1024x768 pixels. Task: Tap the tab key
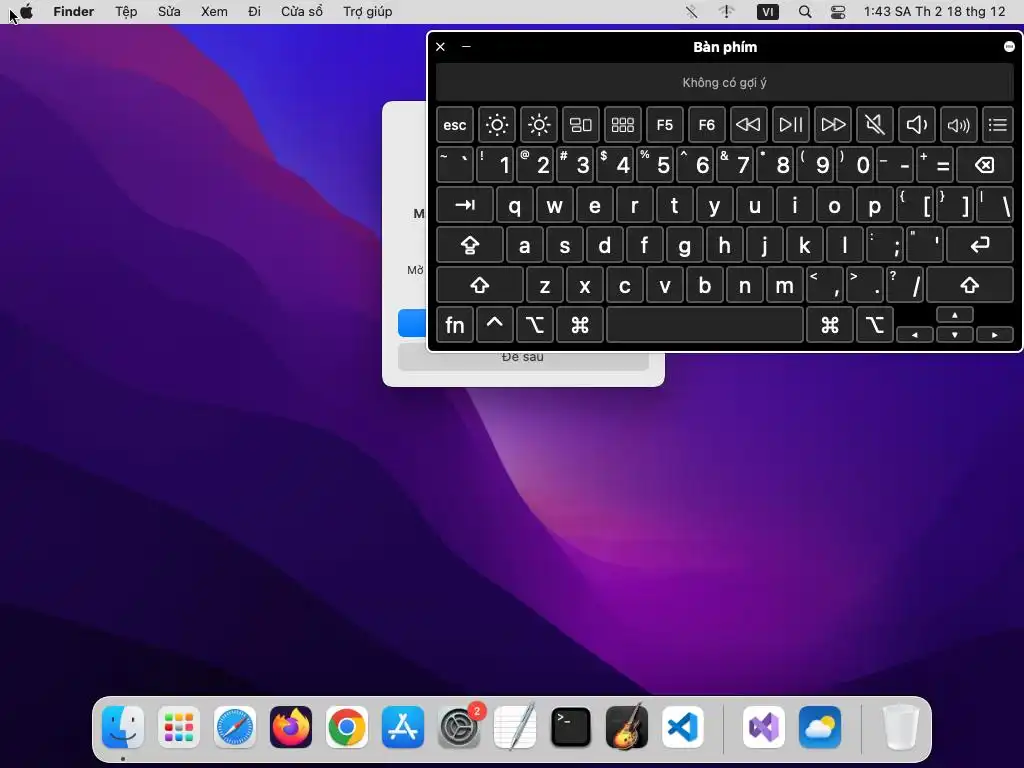click(465, 205)
